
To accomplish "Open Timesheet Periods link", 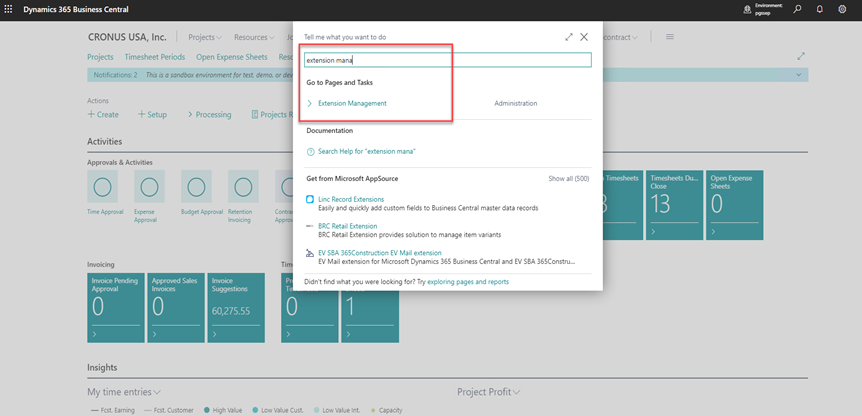I will pyautogui.click(x=154, y=57).
